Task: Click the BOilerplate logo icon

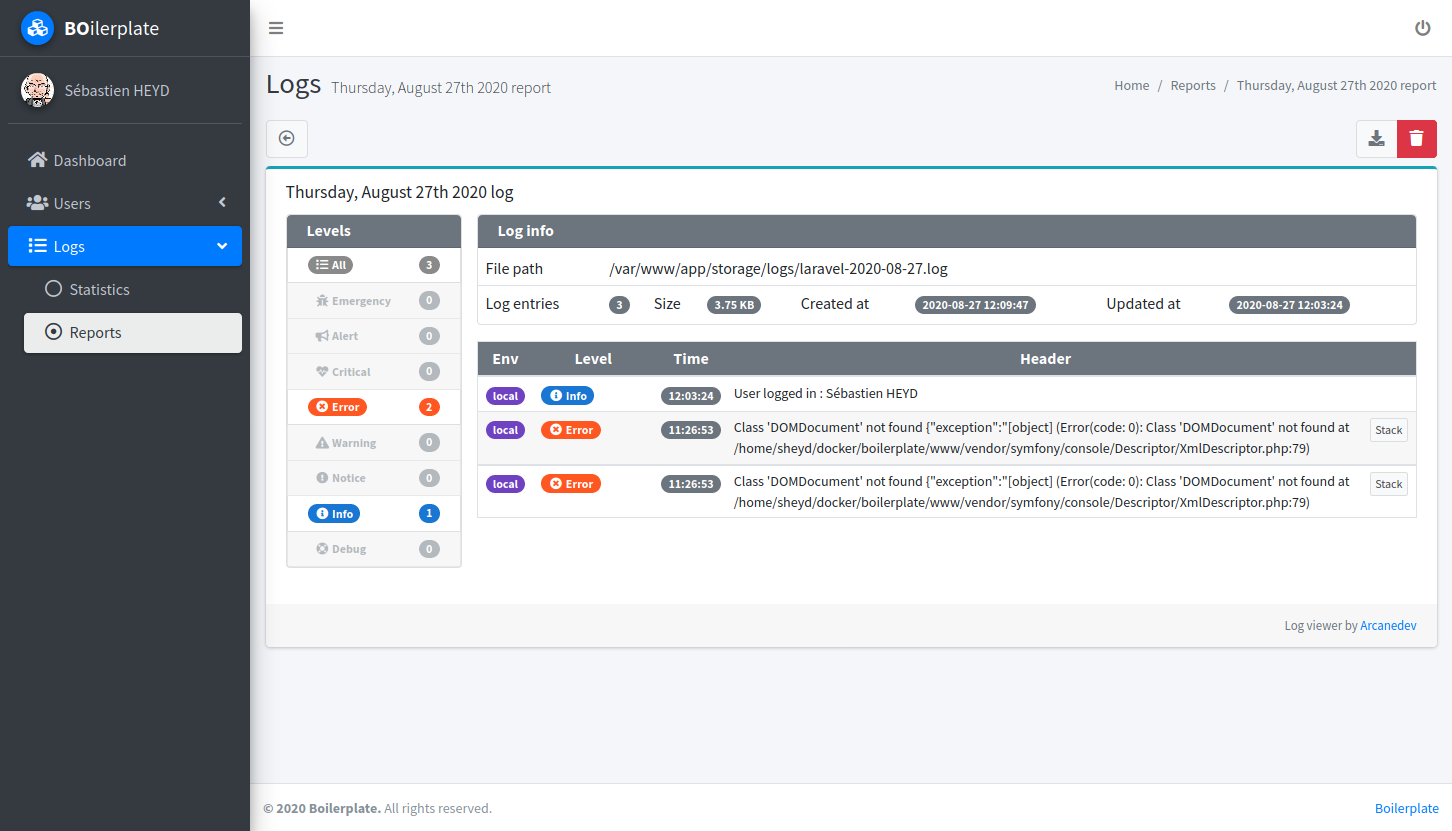Action: (x=37, y=28)
